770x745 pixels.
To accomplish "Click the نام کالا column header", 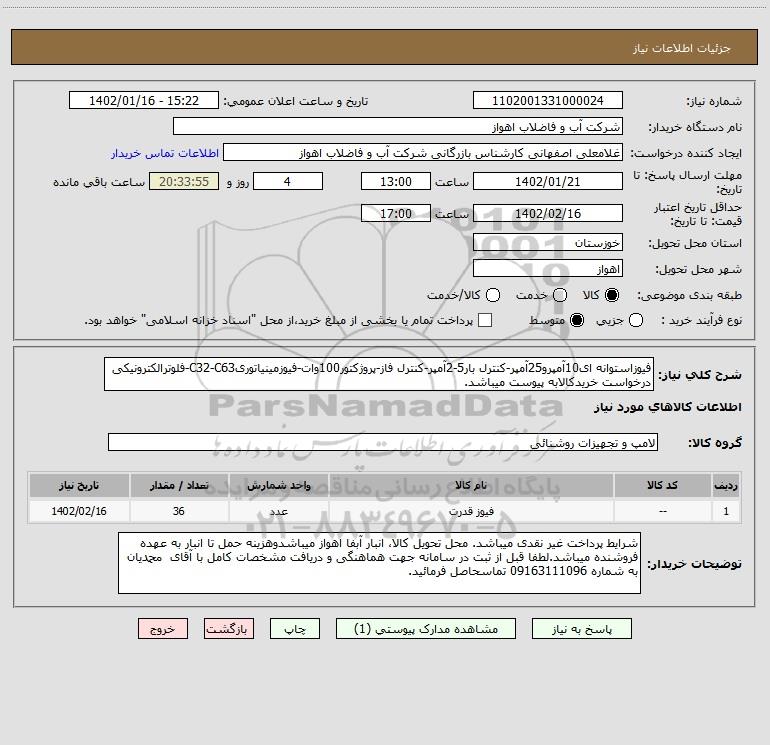I will pyautogui.click(x=471, y=485).
